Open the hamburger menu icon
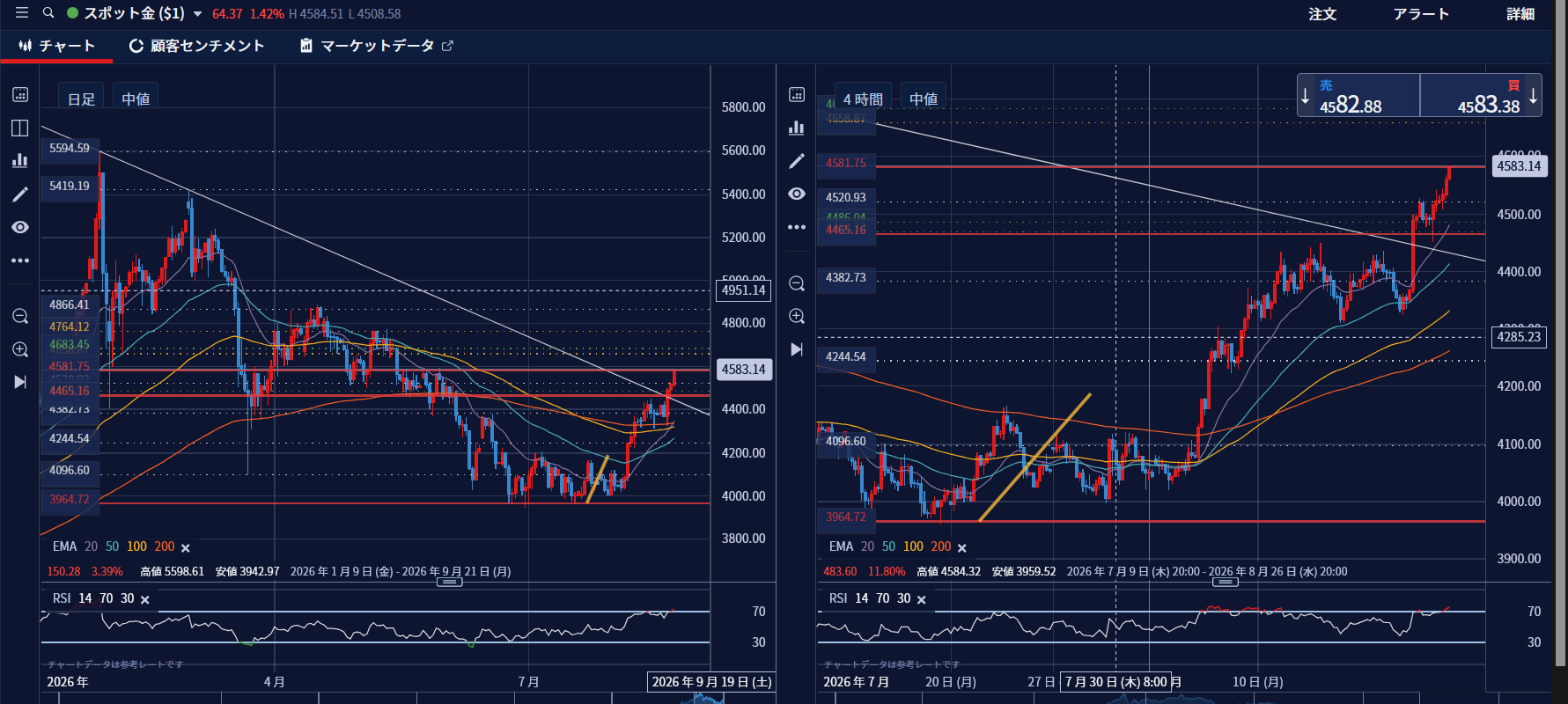The height and width of the screenshot is (704, 1568). [22, 13]
